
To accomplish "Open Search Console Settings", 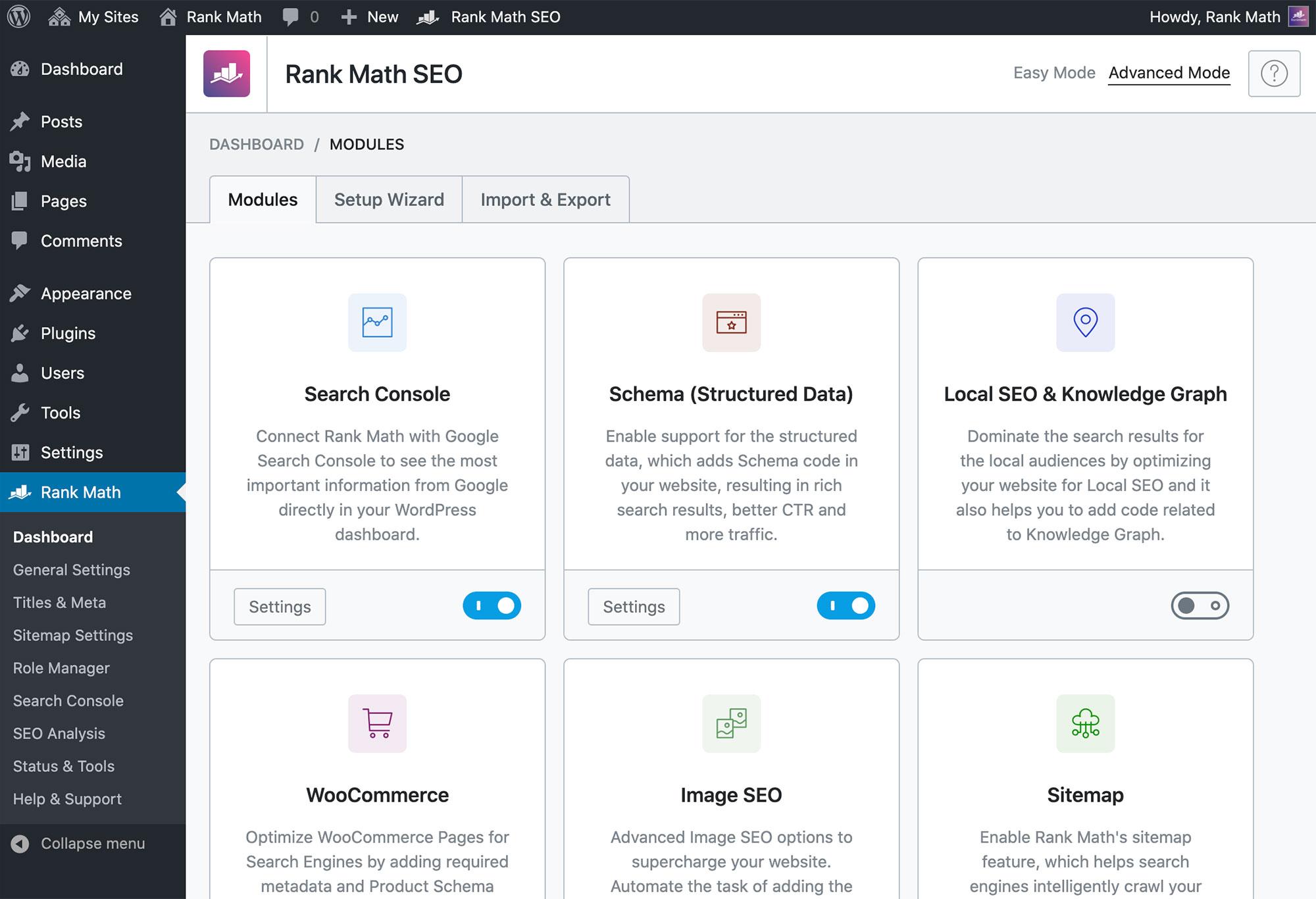I will click(279, 605).
